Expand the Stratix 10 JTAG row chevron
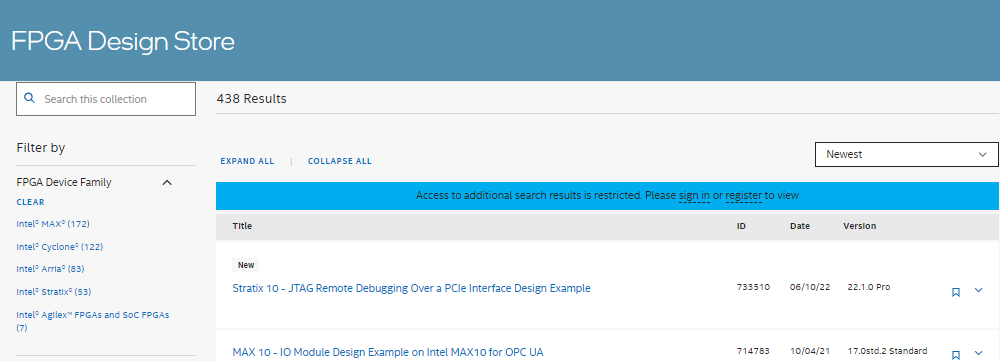This screenshot has width=1000, height=361. (x=979, y=291)
